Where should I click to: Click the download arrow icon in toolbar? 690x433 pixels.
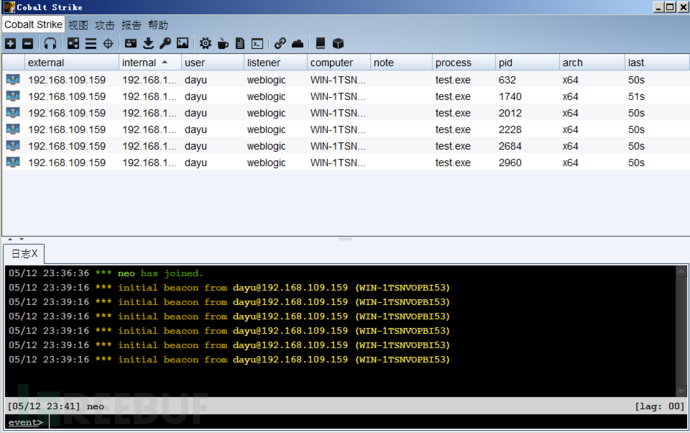[148, 44]
